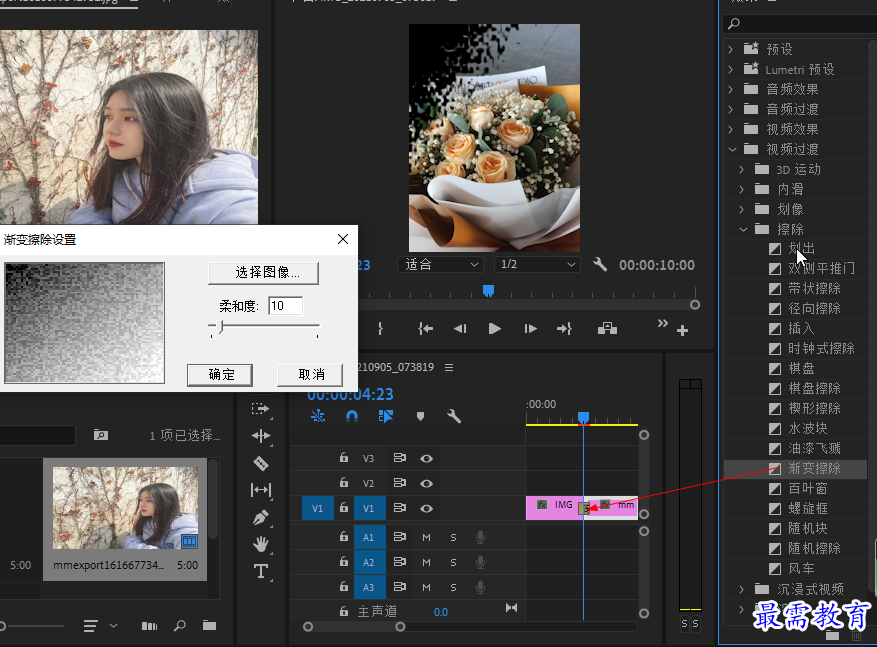Click the timeline playhead marker
This screenshot has width=877, height=647.
[583, 418]
